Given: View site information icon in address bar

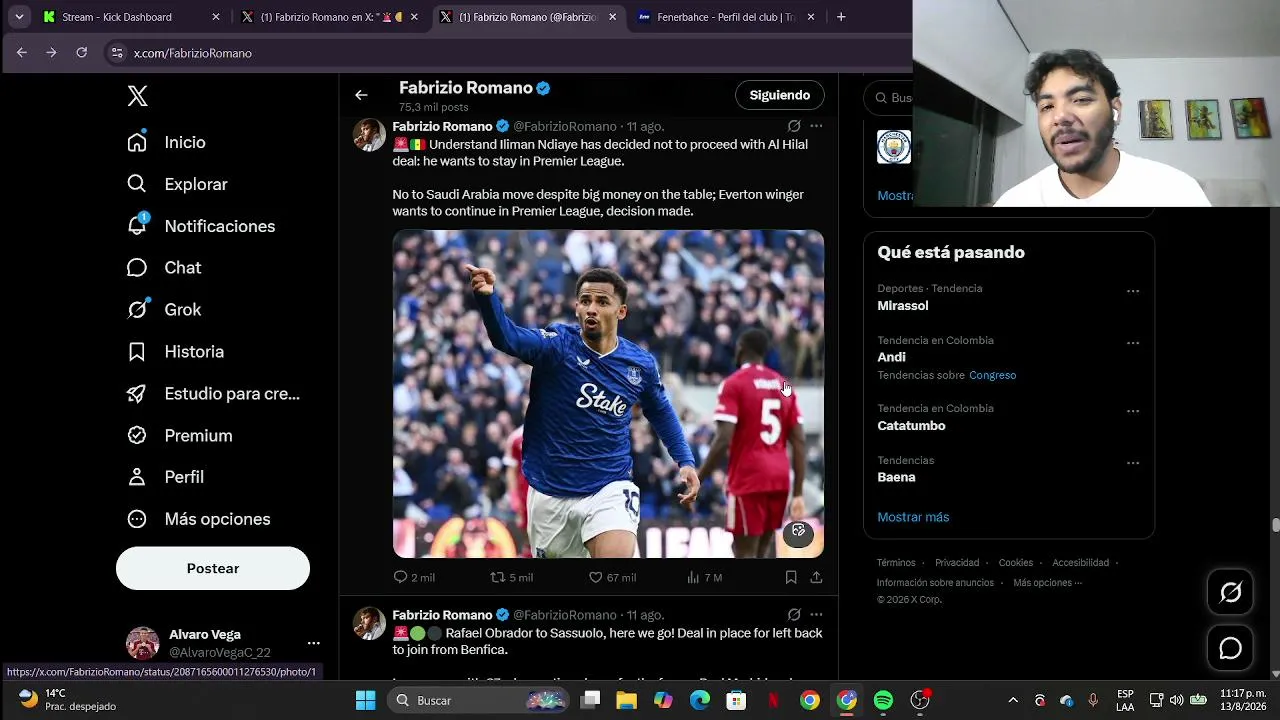Looking at the screenshot, I should (117, 53).
